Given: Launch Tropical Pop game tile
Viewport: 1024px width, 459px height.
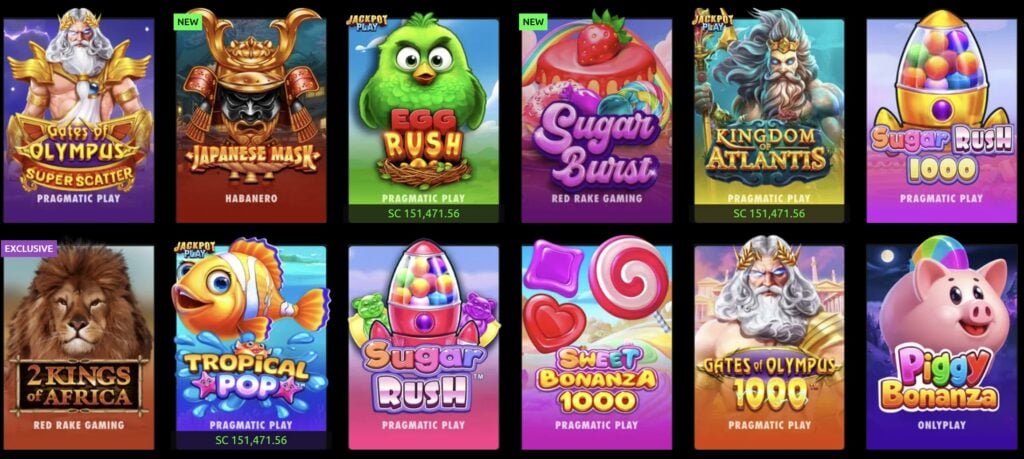Looking at the screenshot, I should [x=251, y=343].
